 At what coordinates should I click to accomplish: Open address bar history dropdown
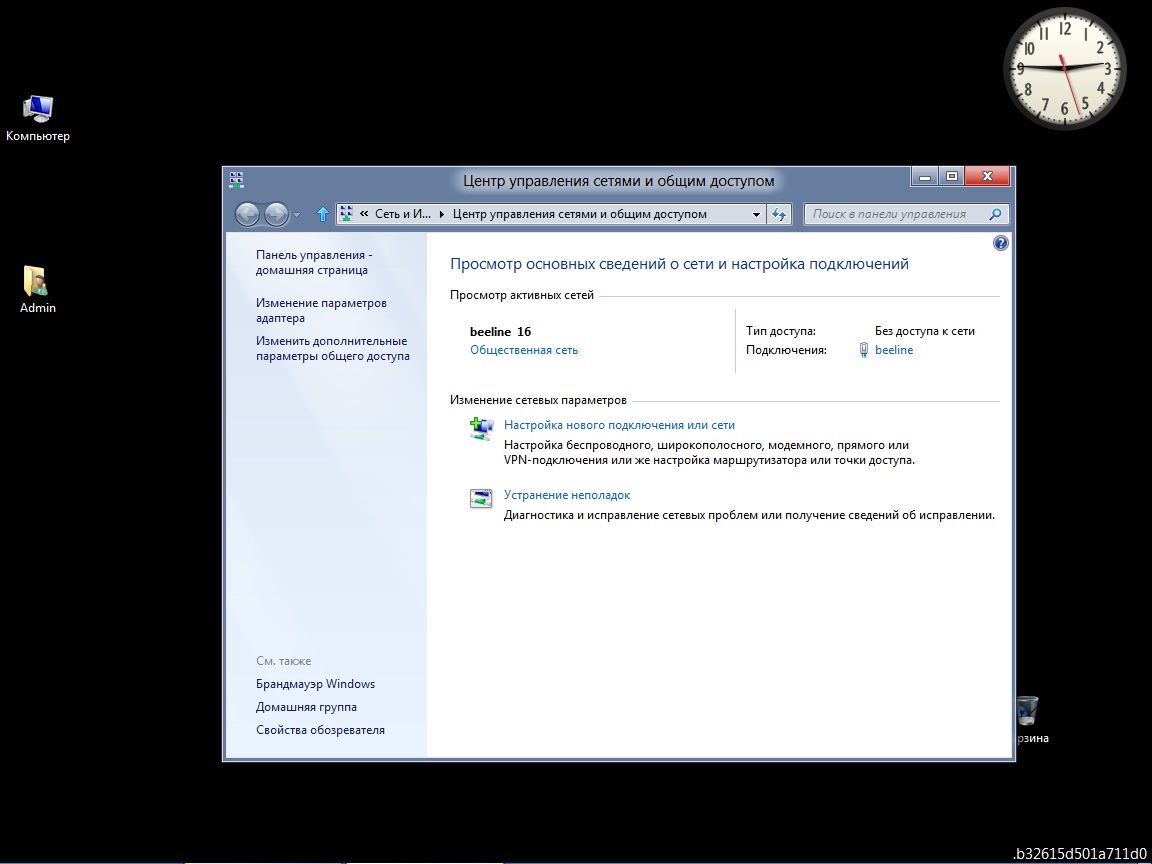click(x=756, y=215)
